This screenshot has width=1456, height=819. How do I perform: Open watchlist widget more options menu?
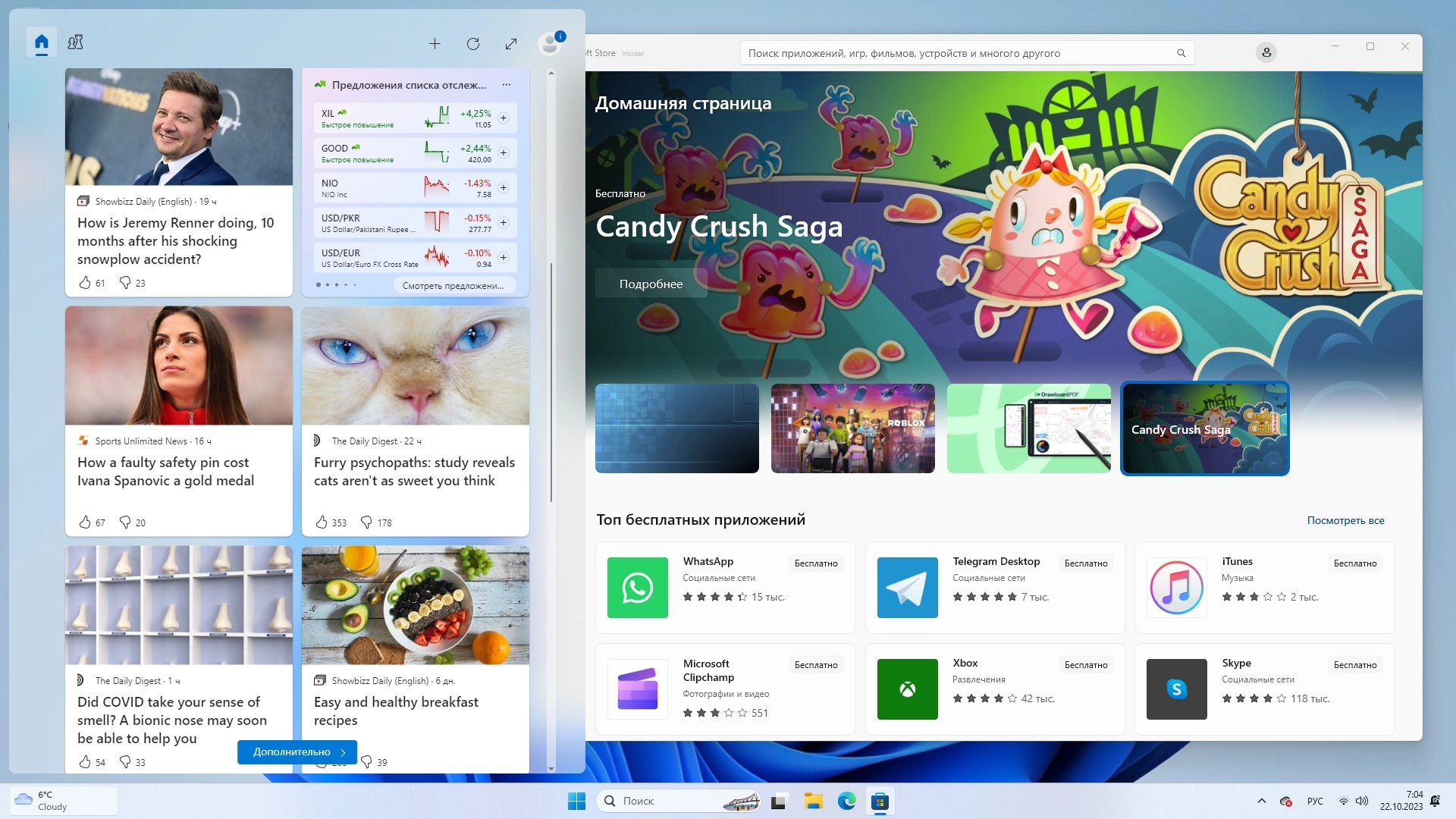[x=507, y=85]
